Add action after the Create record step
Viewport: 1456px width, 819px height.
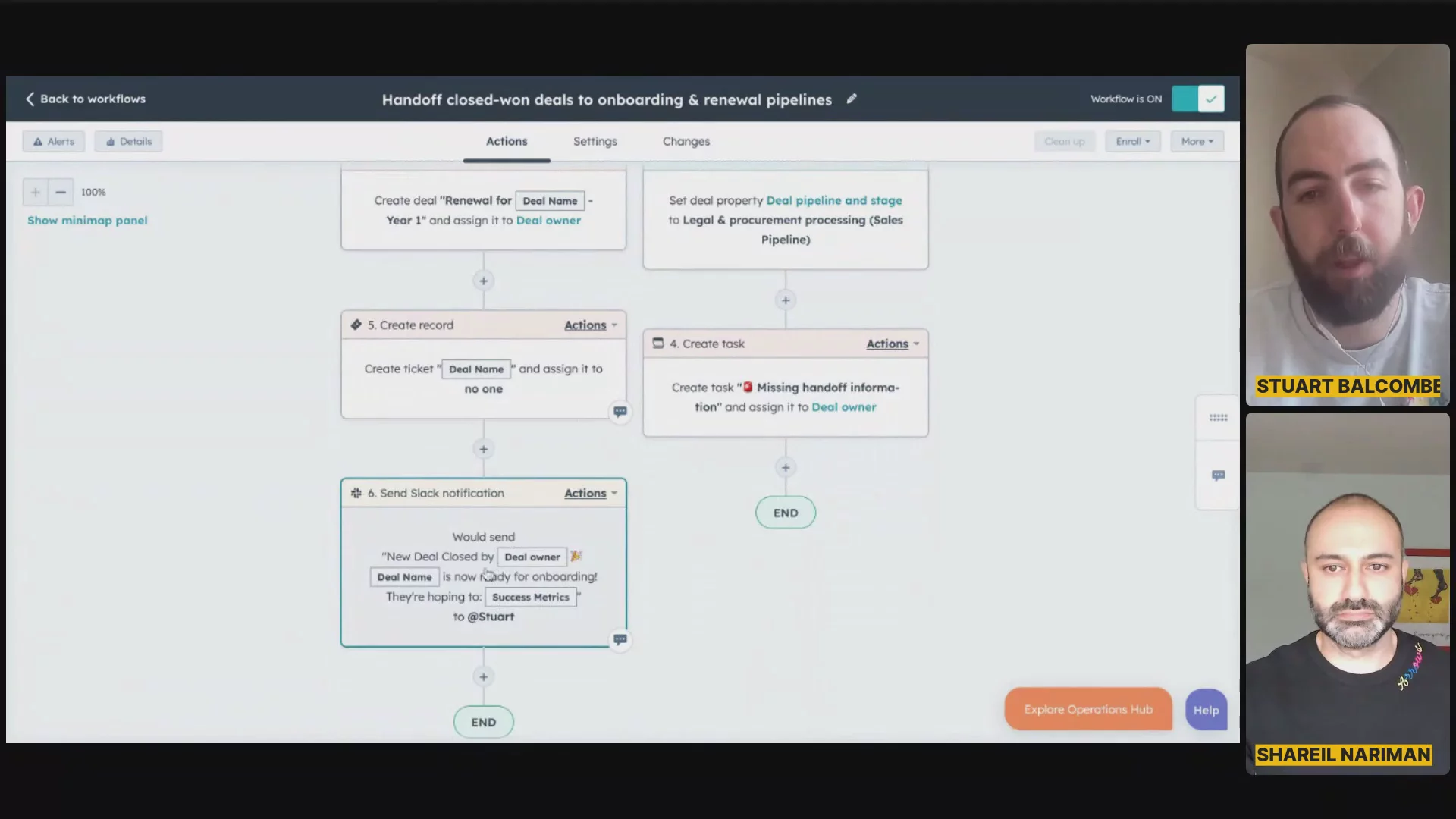(484, 450)
